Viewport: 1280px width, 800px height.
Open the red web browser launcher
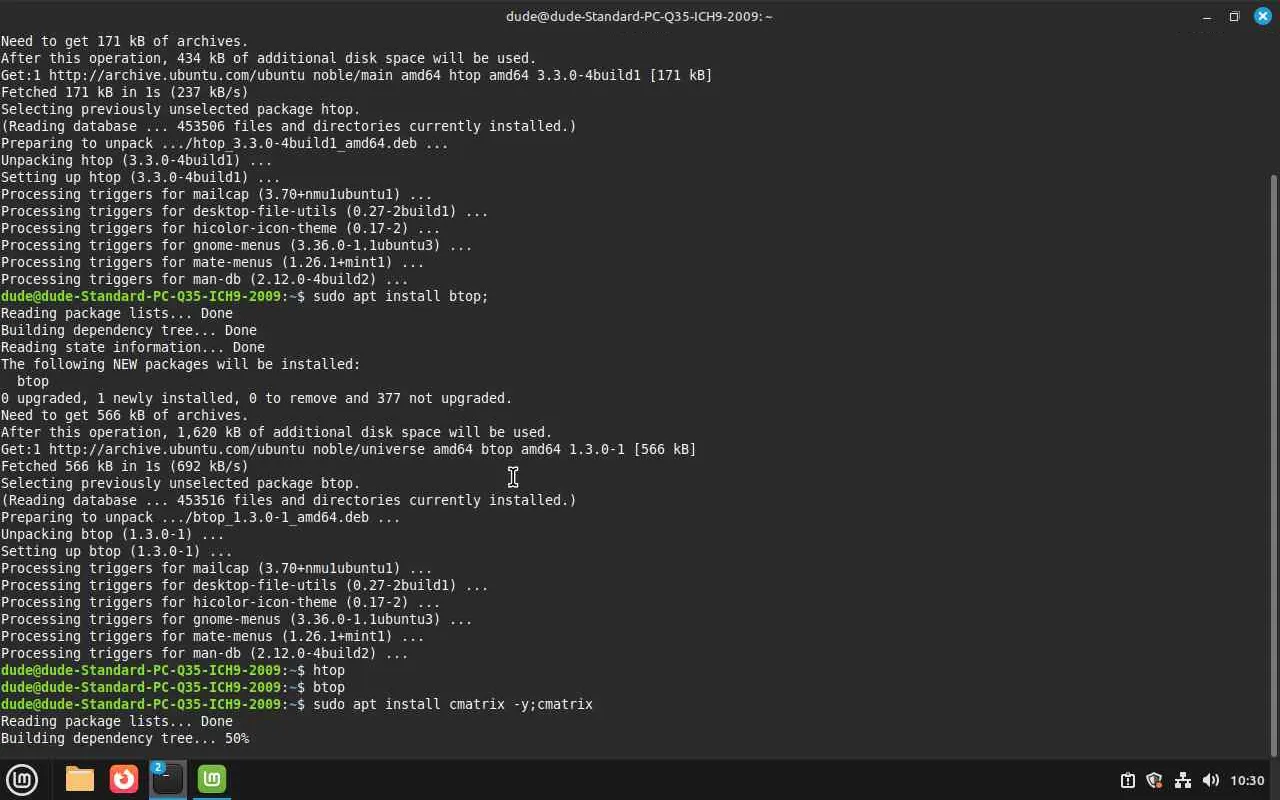(124, 779)
